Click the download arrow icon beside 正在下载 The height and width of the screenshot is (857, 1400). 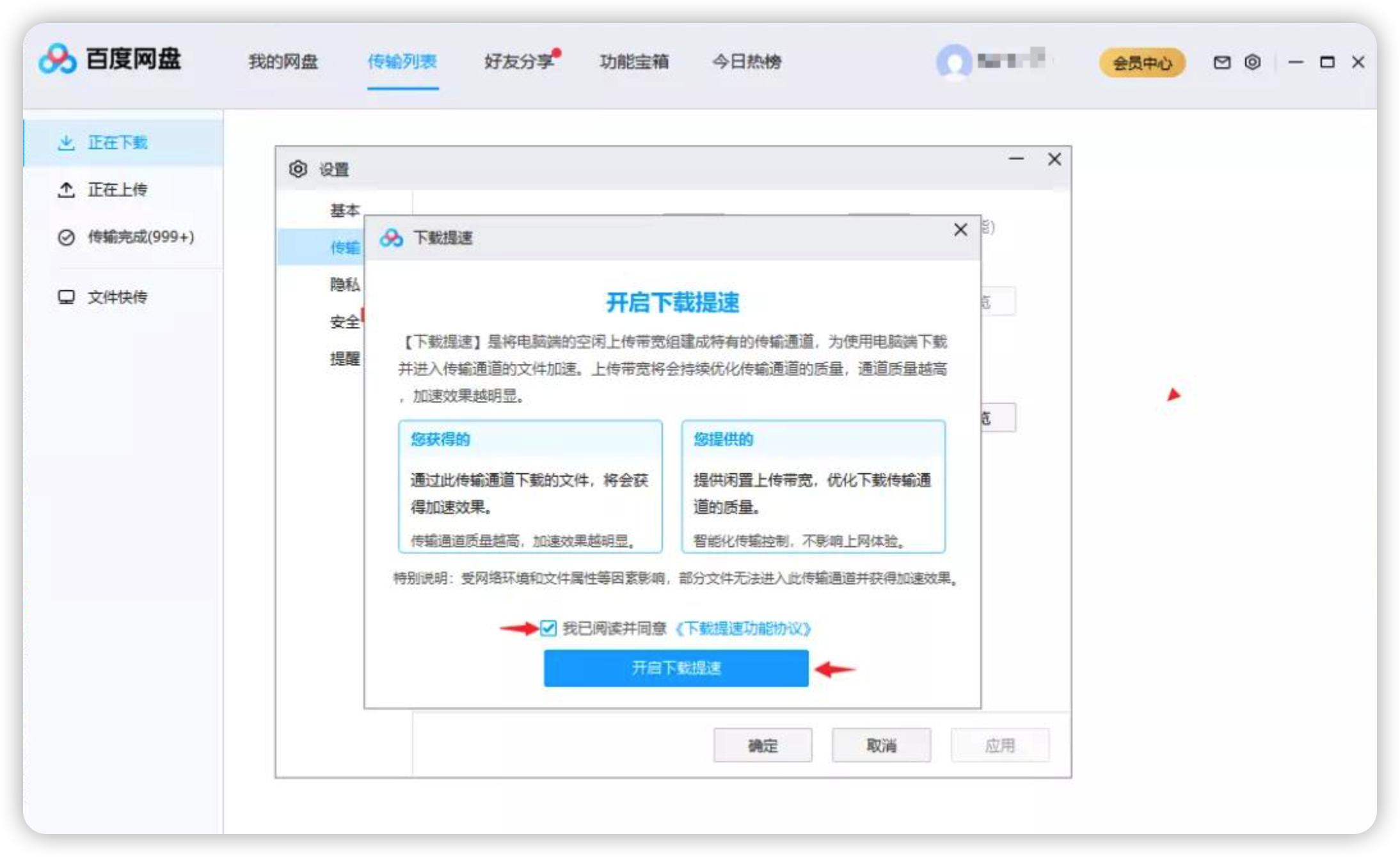tap(66, 142)
